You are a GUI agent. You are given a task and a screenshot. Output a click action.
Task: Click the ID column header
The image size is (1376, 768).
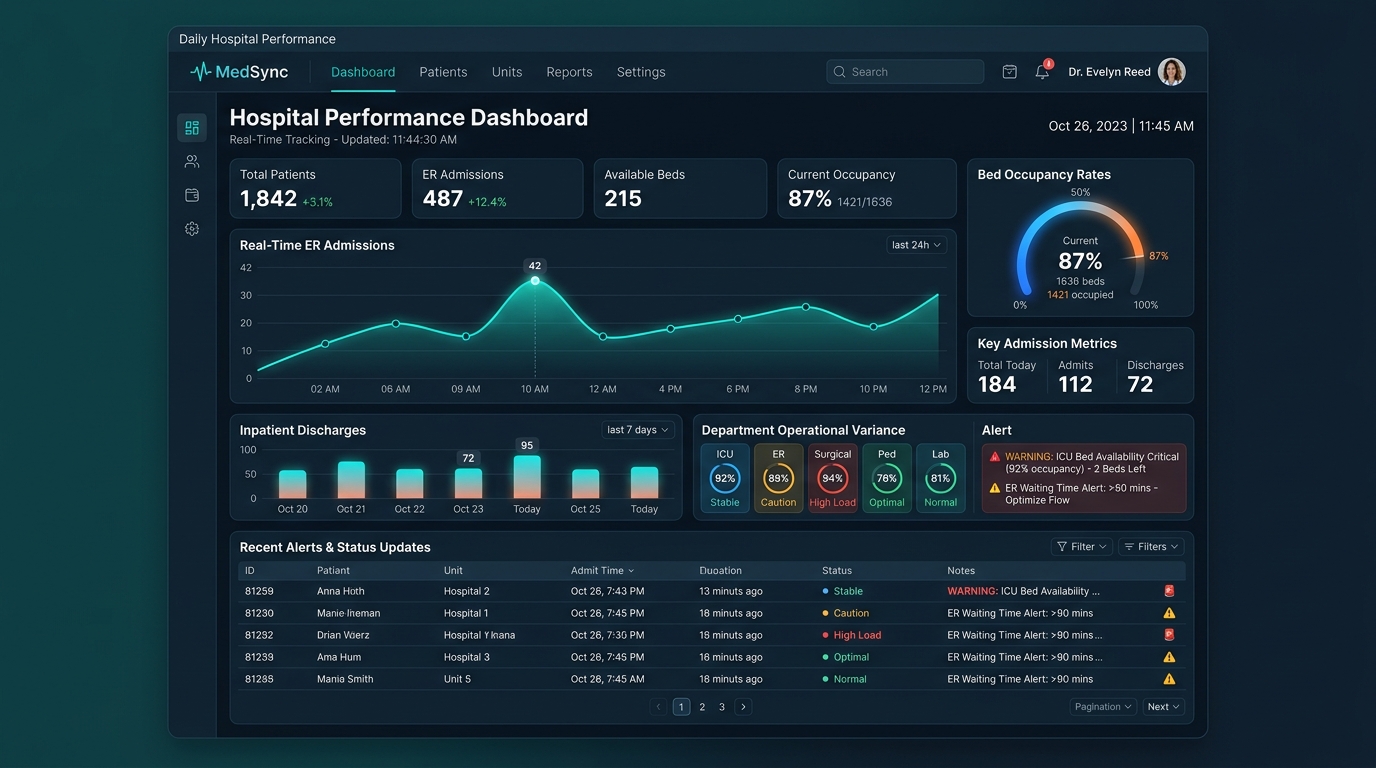250,571
